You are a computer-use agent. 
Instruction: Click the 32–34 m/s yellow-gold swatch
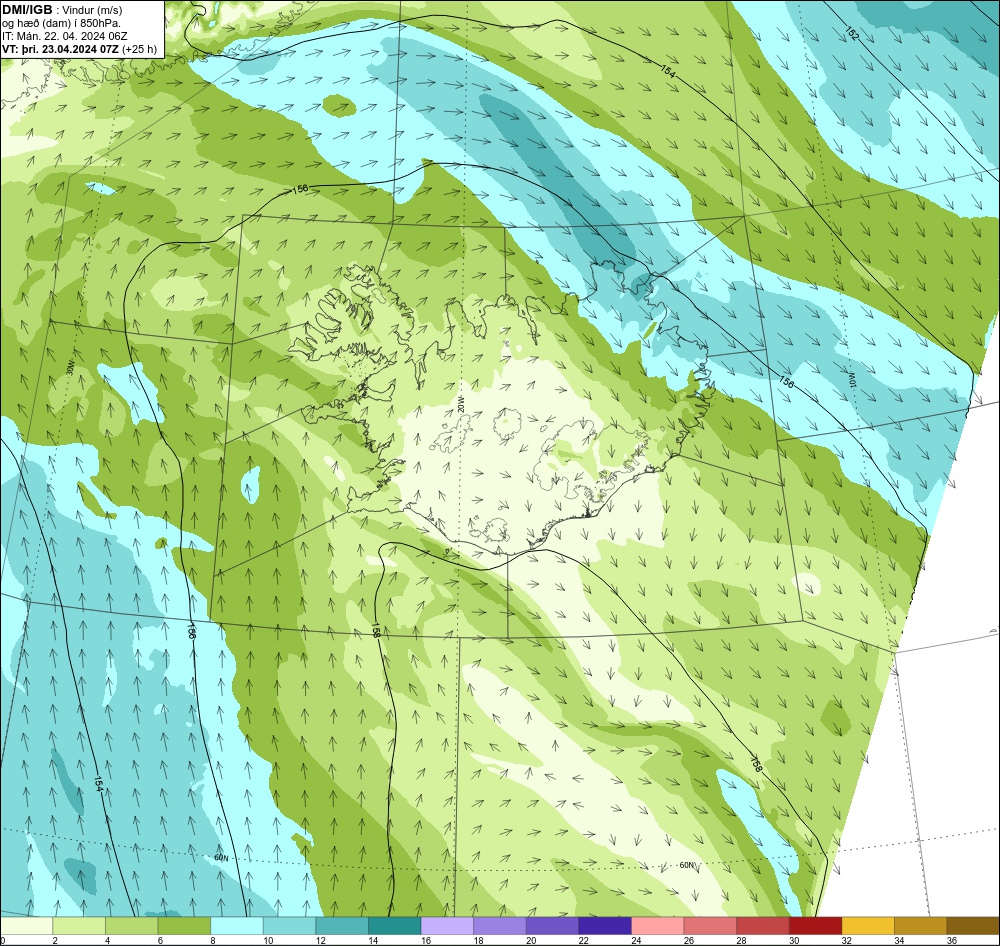(x=868, y=926)
